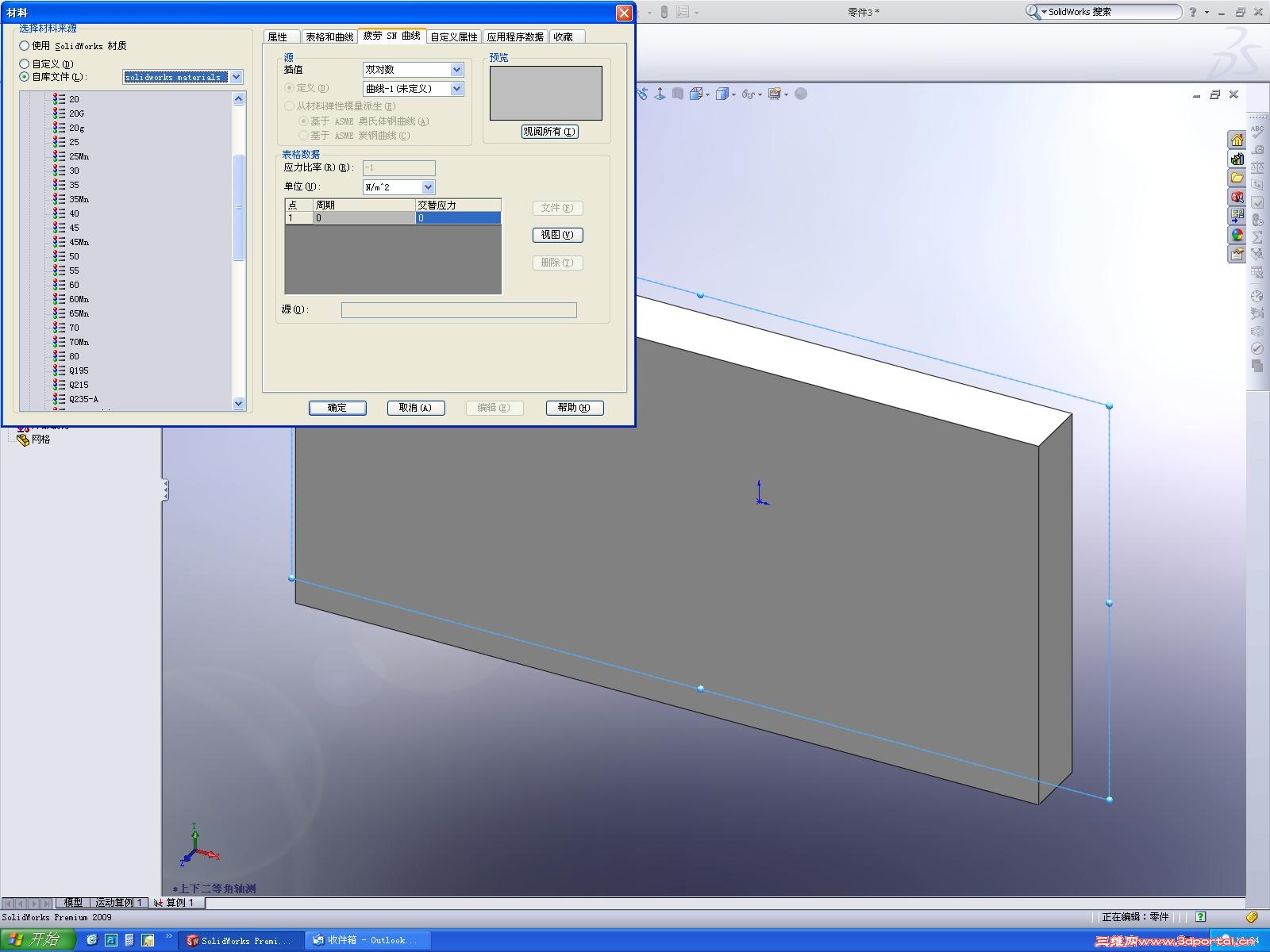
Task: Open the solidworks materials library dropdown
Action: coord(237,77)
